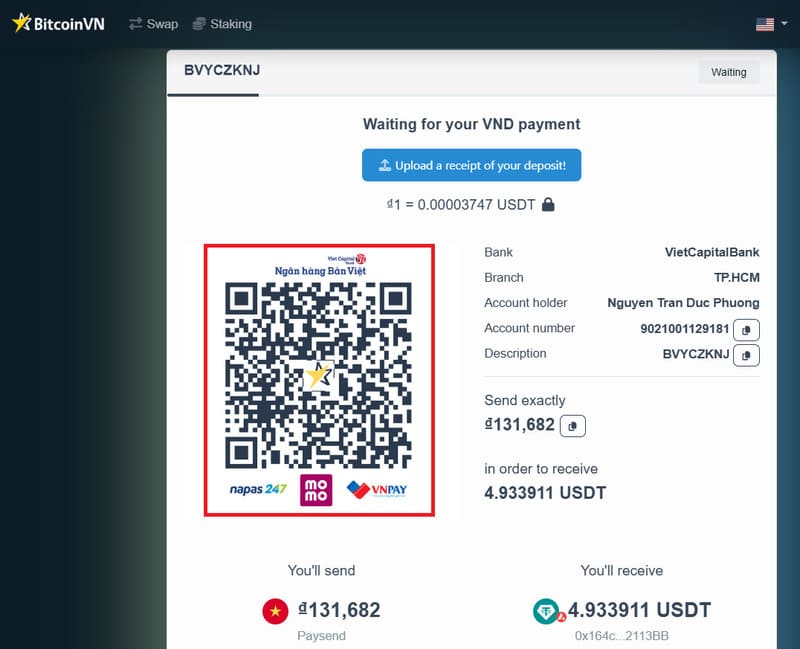
Task: Click the green USDT coin icon
Action: (545, 611)
